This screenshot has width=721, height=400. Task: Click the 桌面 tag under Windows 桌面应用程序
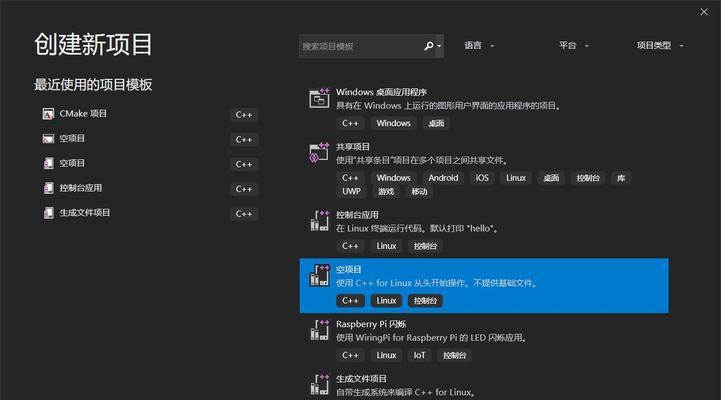pos(436,123)
